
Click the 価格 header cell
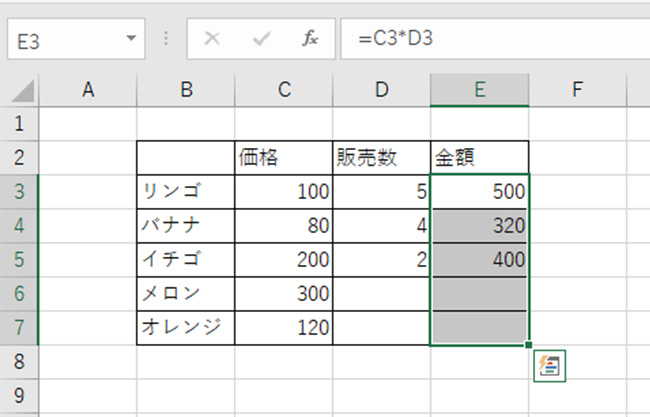(x=284, y=158)
